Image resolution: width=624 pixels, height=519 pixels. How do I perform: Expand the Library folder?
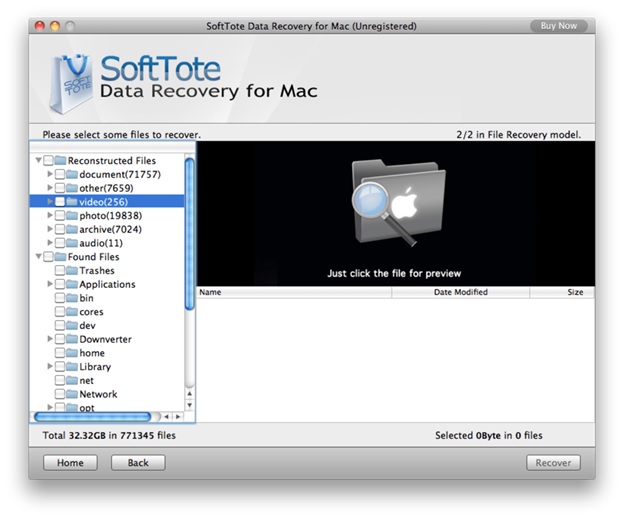pyautogui.click(x=50, y=366)
